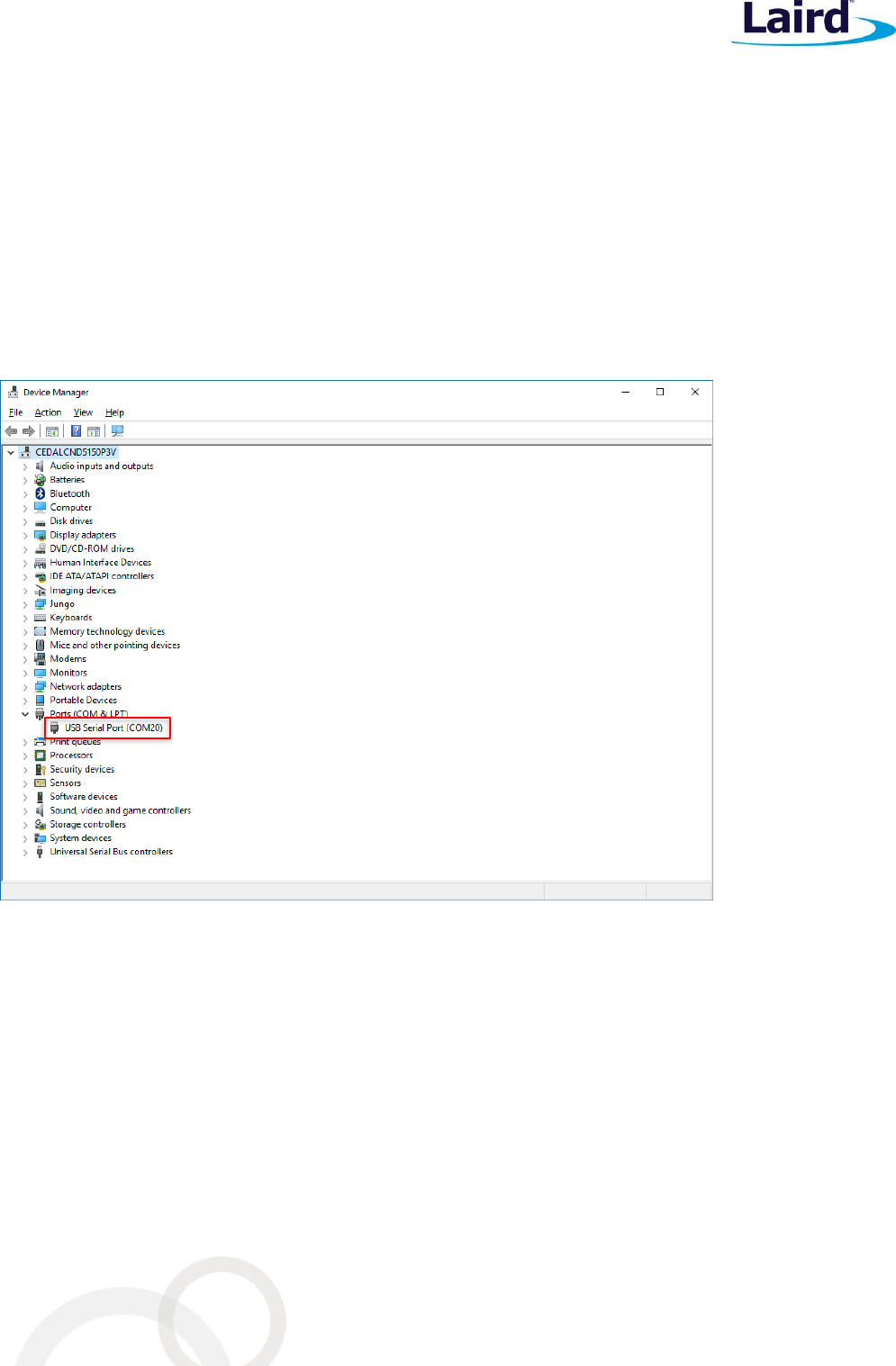896x1366 pixels.
Task: Click the Disk drives icon
Action: [40, 521]
